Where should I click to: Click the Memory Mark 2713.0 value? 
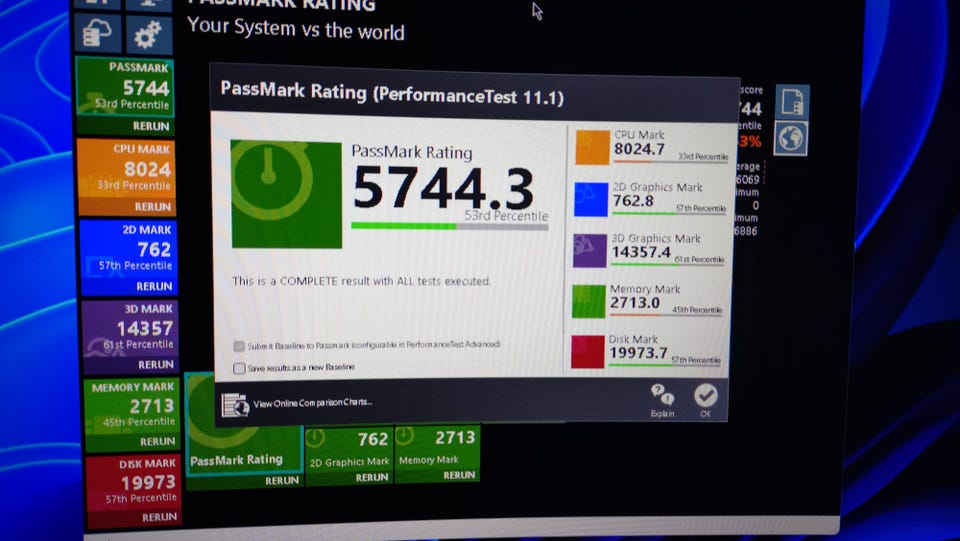coord(635,302)
